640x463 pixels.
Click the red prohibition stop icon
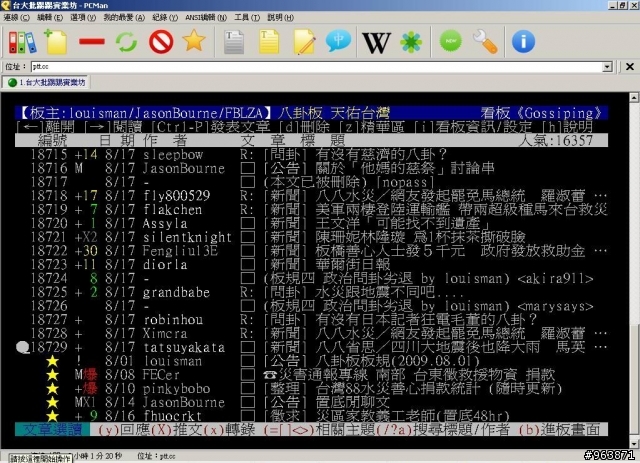point(161,41)
